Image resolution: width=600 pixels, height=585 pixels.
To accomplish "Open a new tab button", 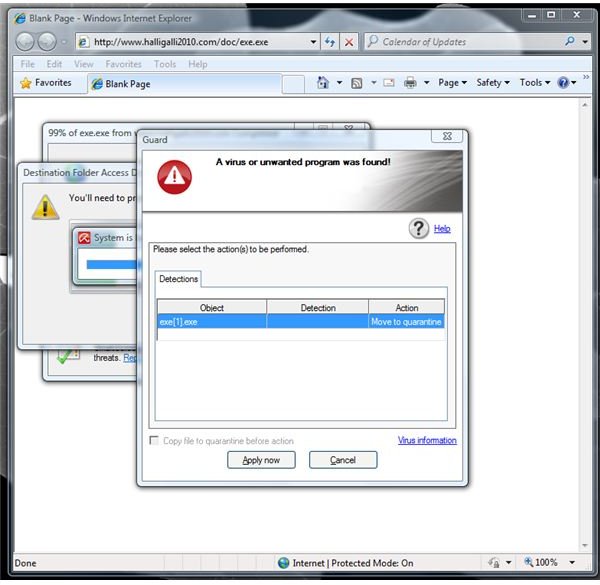I will click(x=293, y=85).
